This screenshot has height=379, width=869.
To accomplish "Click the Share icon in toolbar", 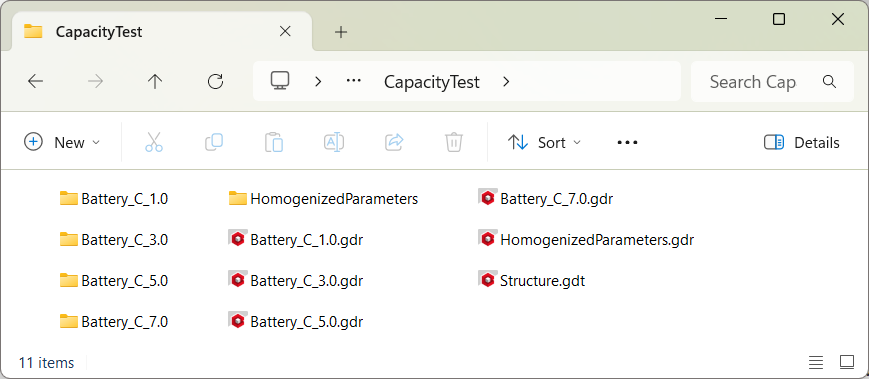I will [x=394, y=142].
